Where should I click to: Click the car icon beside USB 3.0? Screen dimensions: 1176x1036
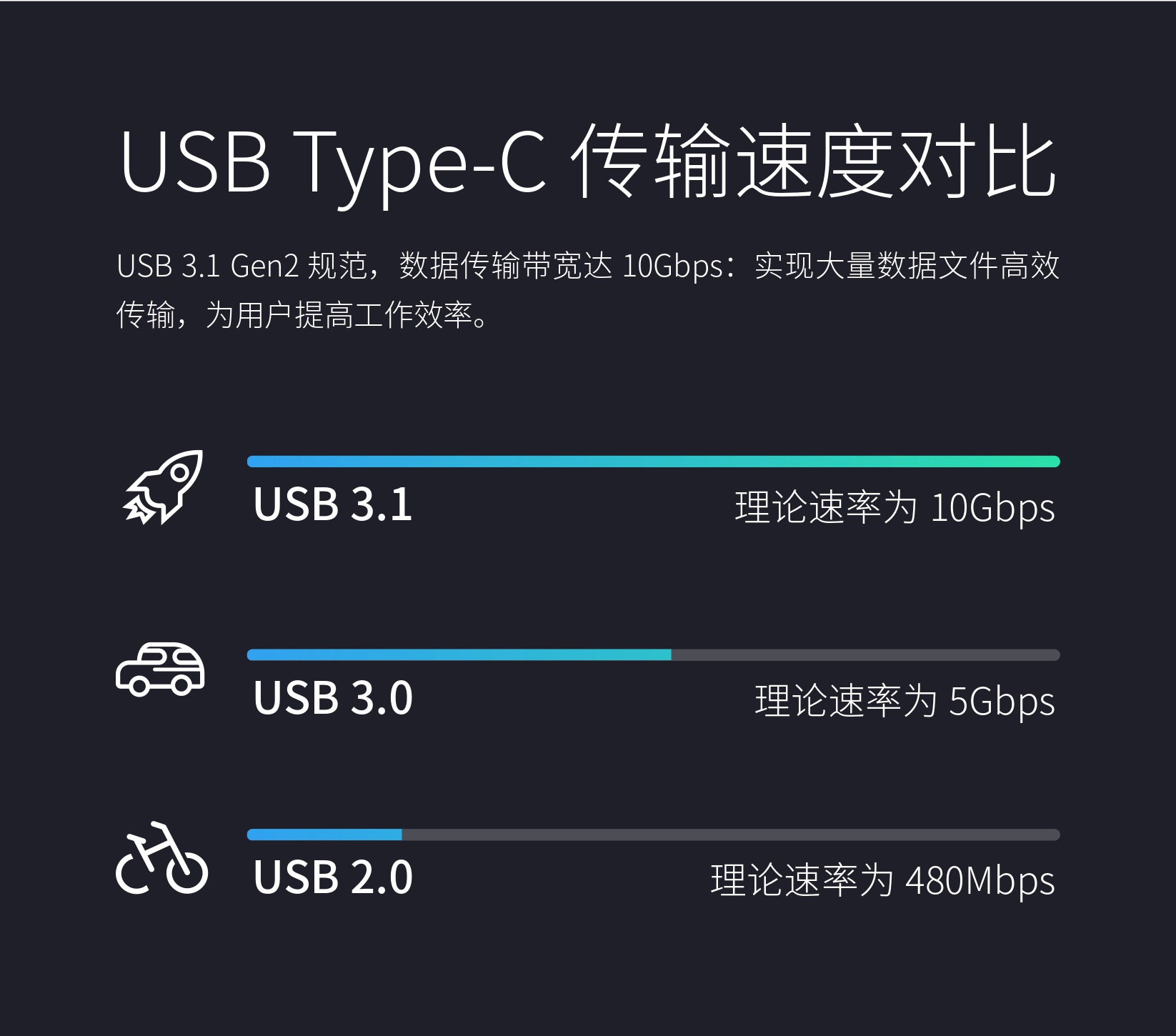pos(160,669)
